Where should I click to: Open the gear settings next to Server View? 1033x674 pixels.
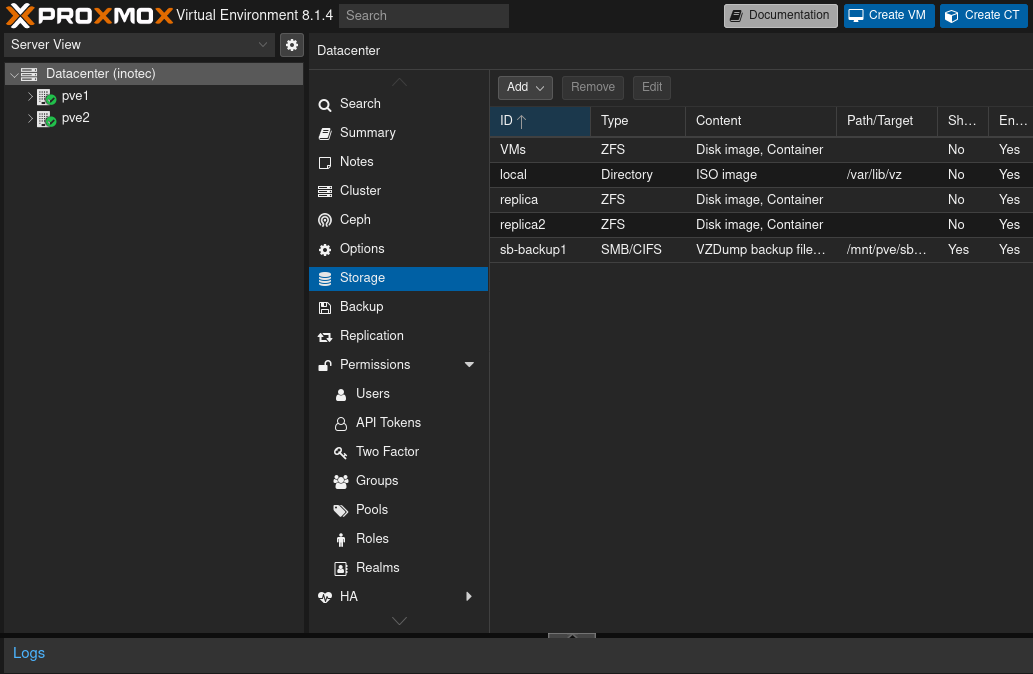292,45
